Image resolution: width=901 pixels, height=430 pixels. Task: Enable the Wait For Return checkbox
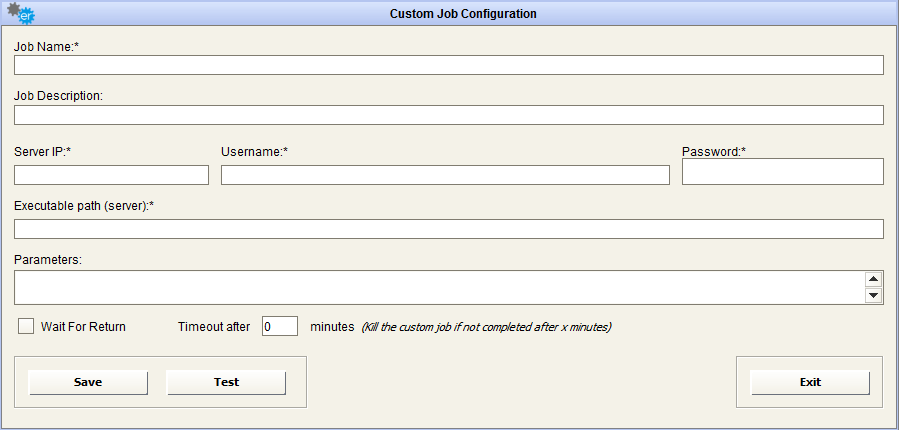click(x=26, y=326)
